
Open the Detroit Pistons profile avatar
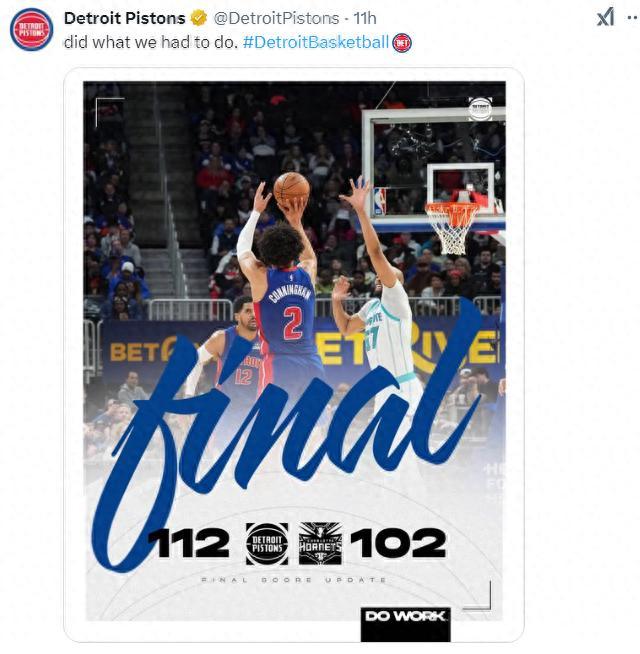pos(31,29)
